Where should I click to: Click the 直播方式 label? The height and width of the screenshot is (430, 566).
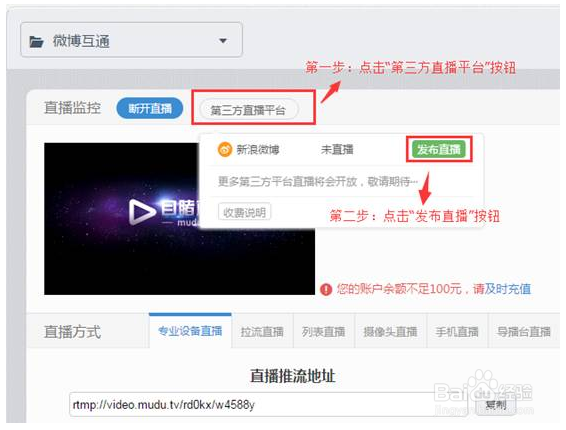[72, 331]
